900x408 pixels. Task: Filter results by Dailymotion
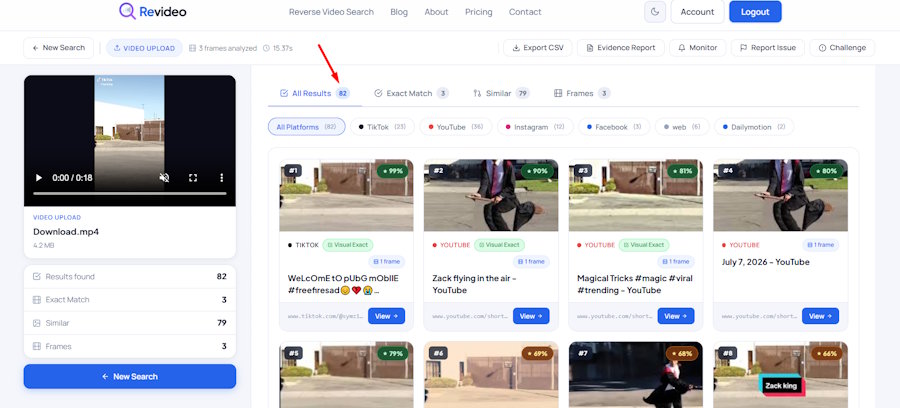tap(754, 127)
